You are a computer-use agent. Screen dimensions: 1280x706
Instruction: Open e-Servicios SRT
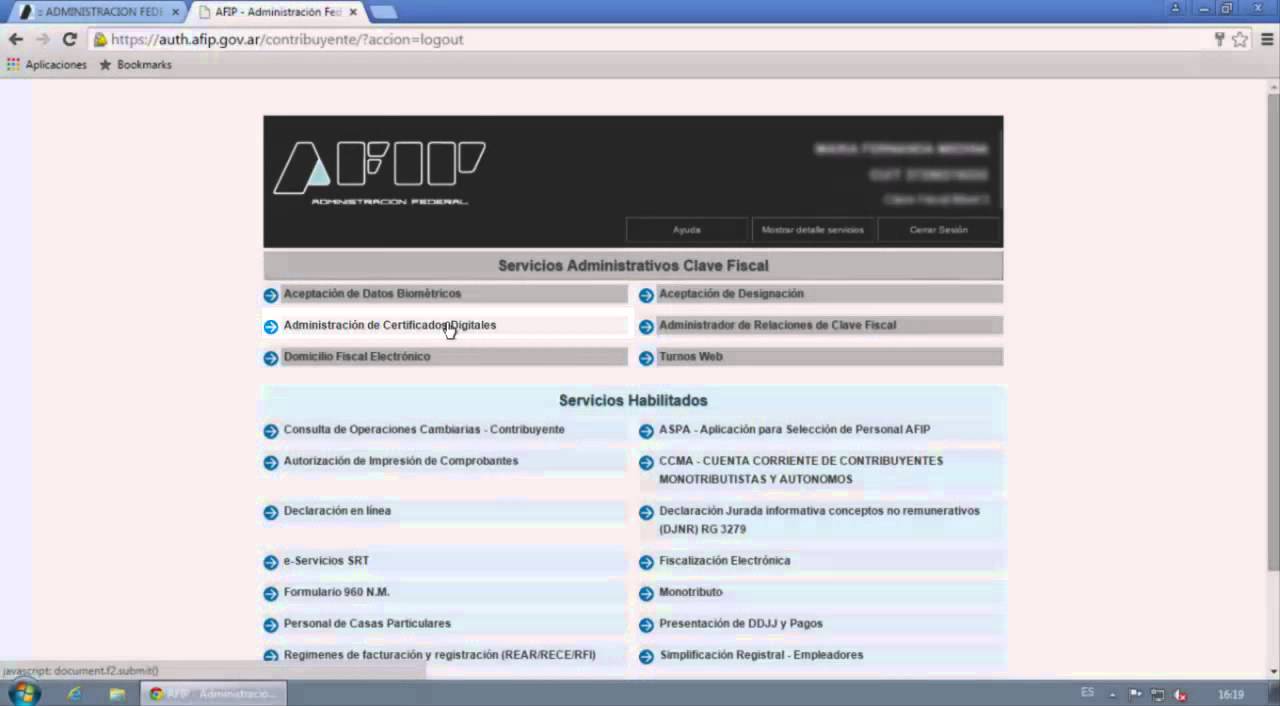tap(326, 561)
